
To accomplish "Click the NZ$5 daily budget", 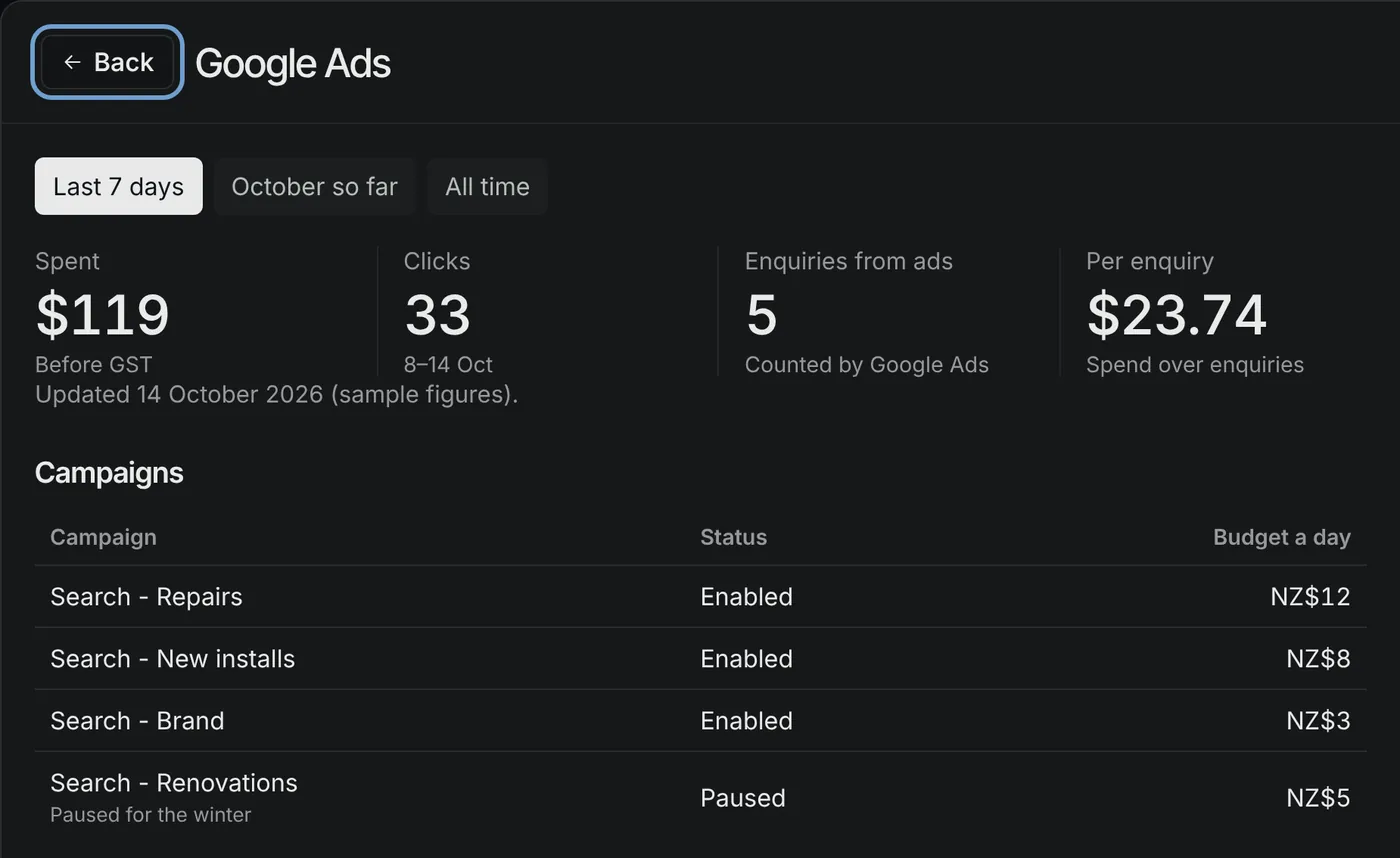I will [x=1318, y=798].
